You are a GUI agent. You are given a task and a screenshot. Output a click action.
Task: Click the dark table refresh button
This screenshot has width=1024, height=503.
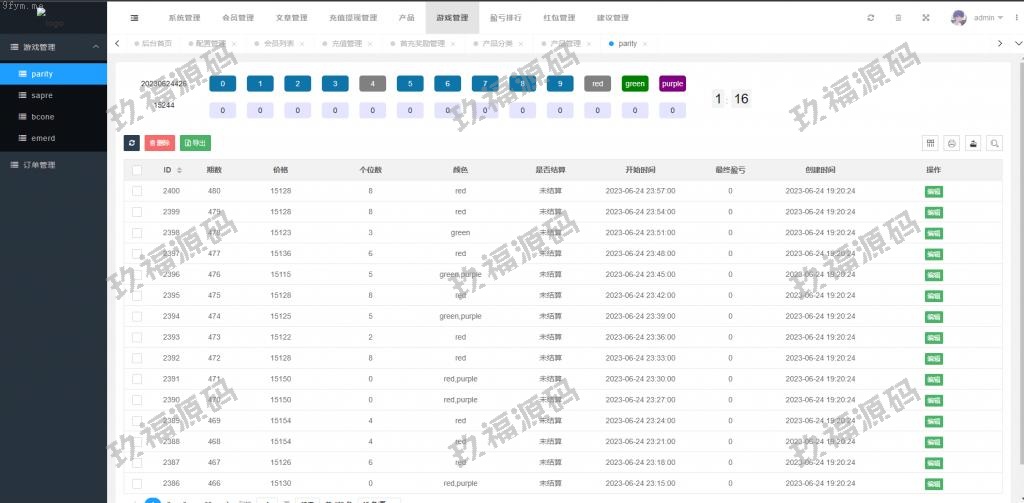(x=132, y=144)
